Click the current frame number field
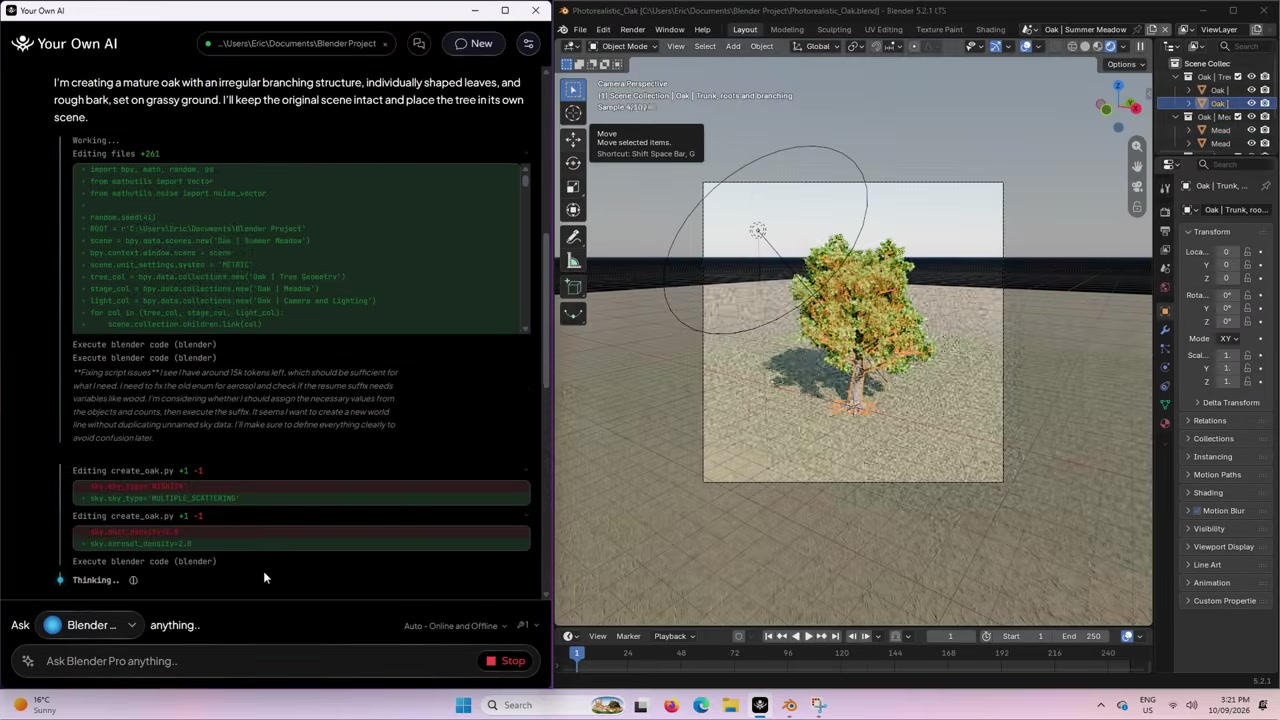This screenshot has width=1280, height=720. [x=950, y=636]
